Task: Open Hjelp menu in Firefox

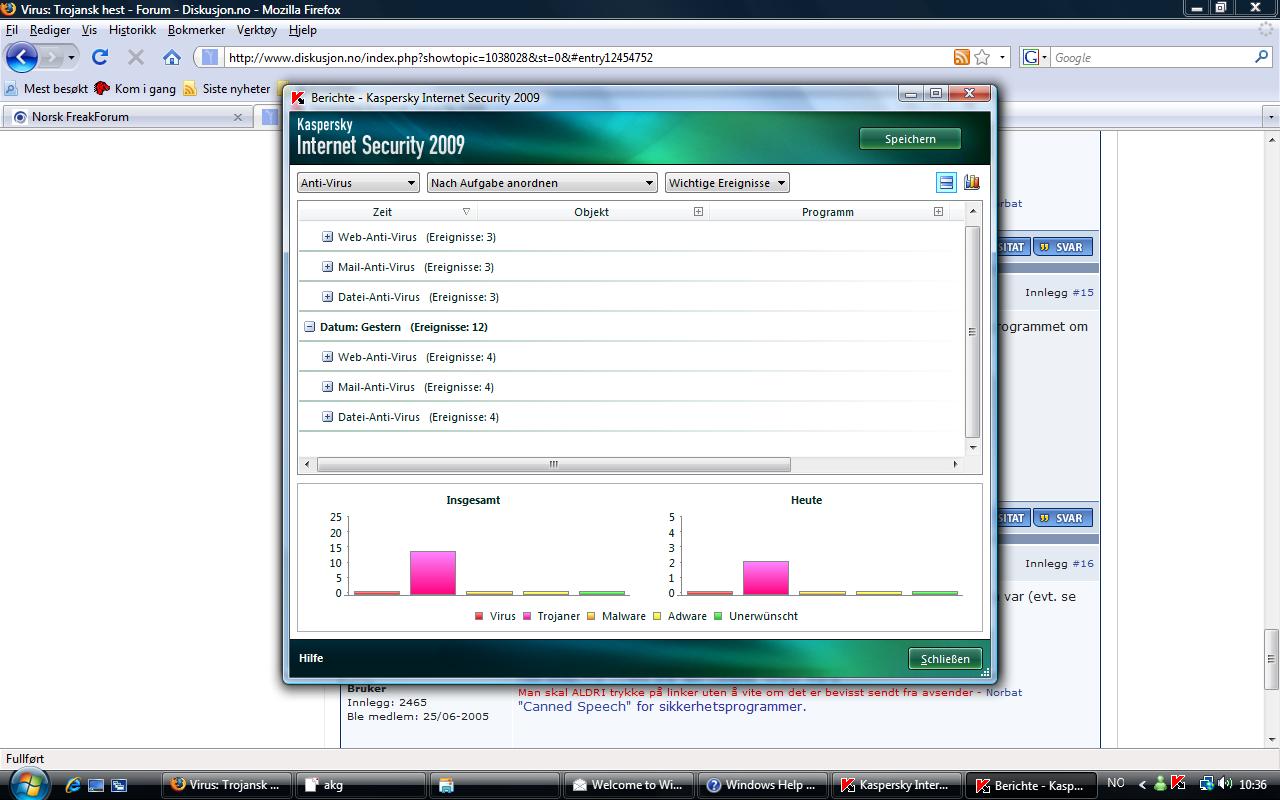Action: point(303,30)
